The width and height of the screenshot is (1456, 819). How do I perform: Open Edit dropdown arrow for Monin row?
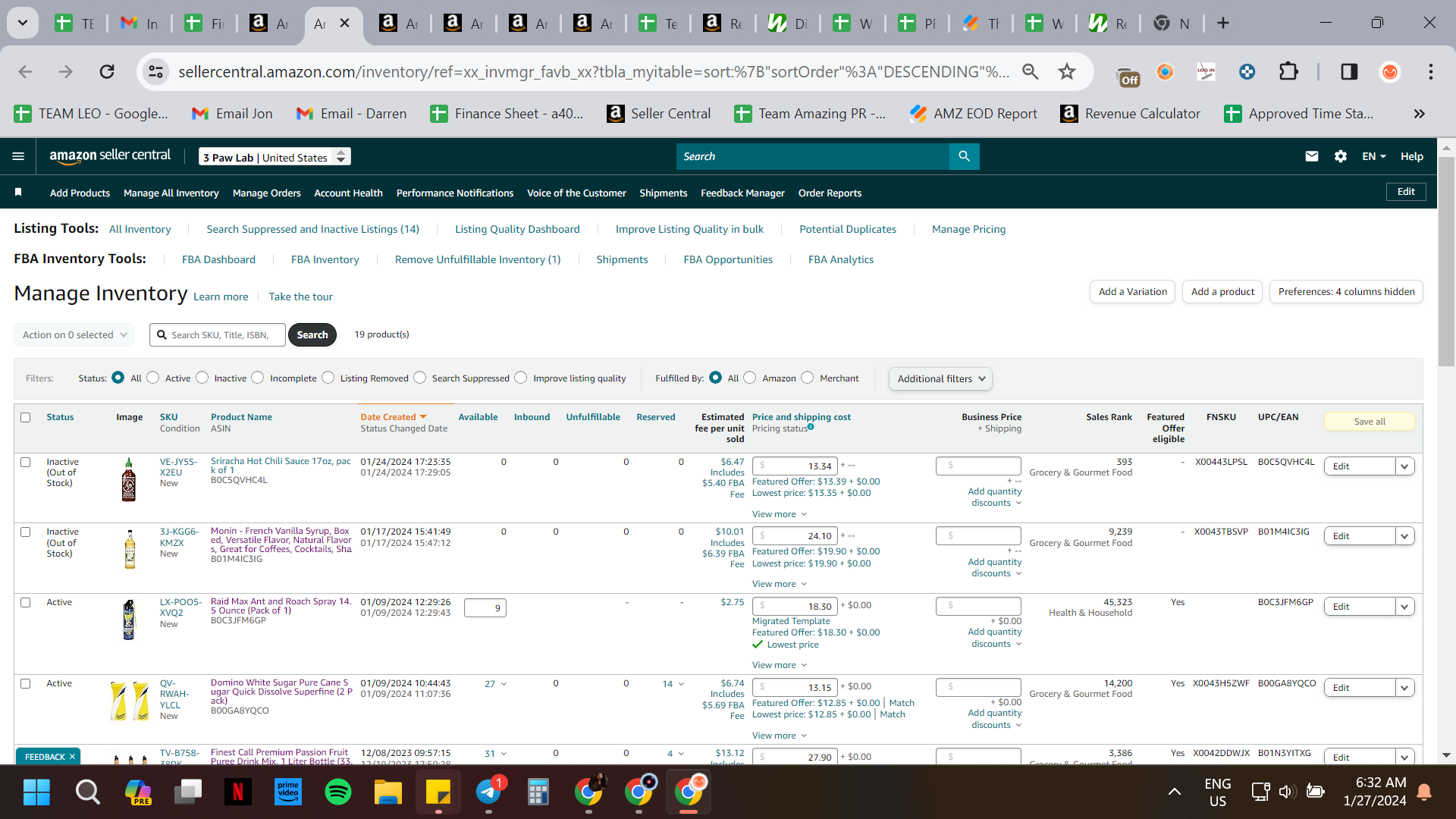pyautogui.click(x=1405, y=536)
